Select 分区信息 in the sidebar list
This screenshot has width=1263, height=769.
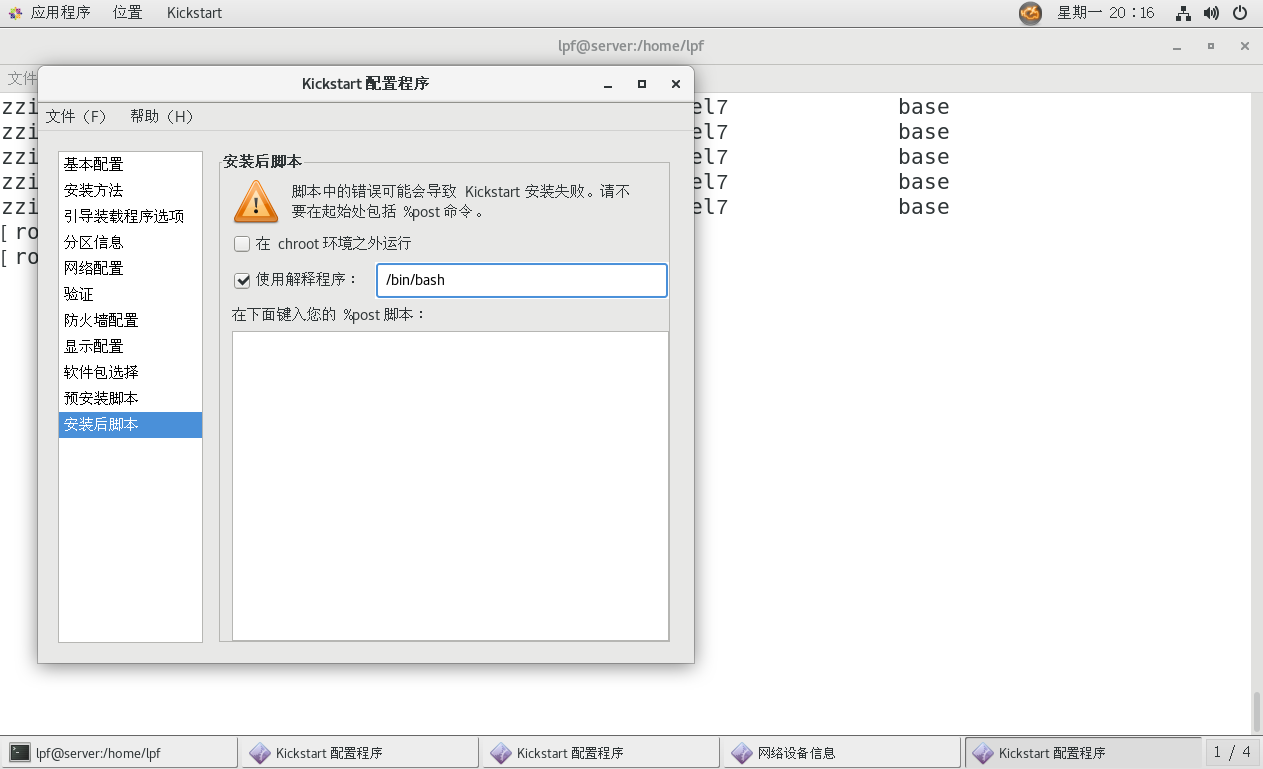coord(130,242)
